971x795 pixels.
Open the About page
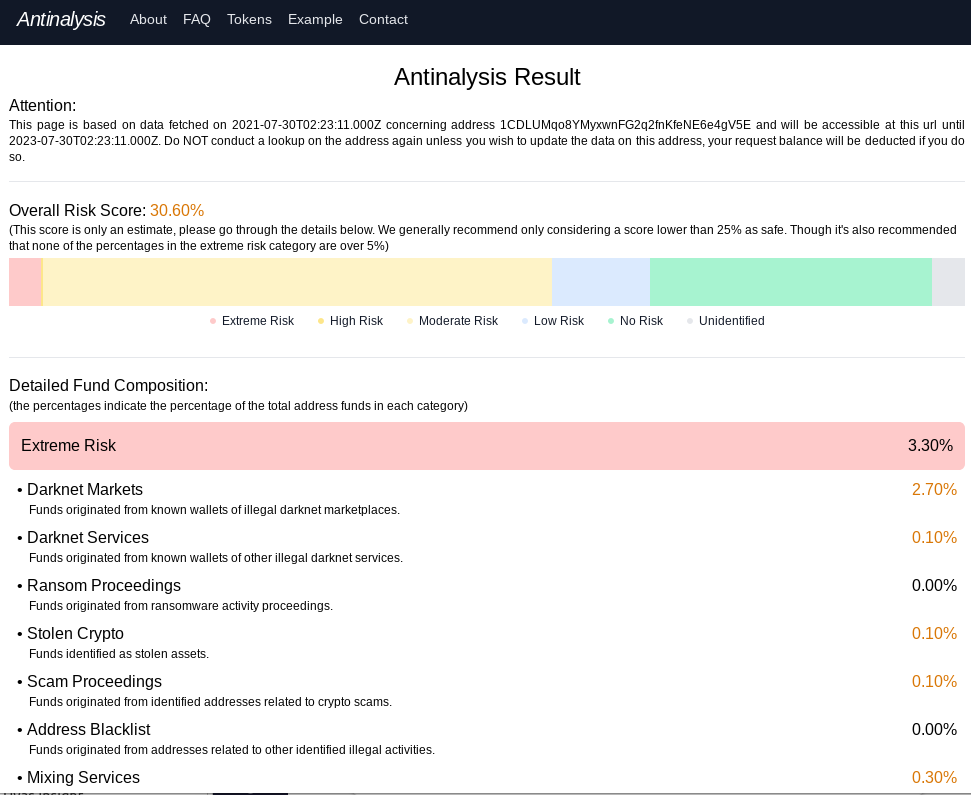pos(148,20)
